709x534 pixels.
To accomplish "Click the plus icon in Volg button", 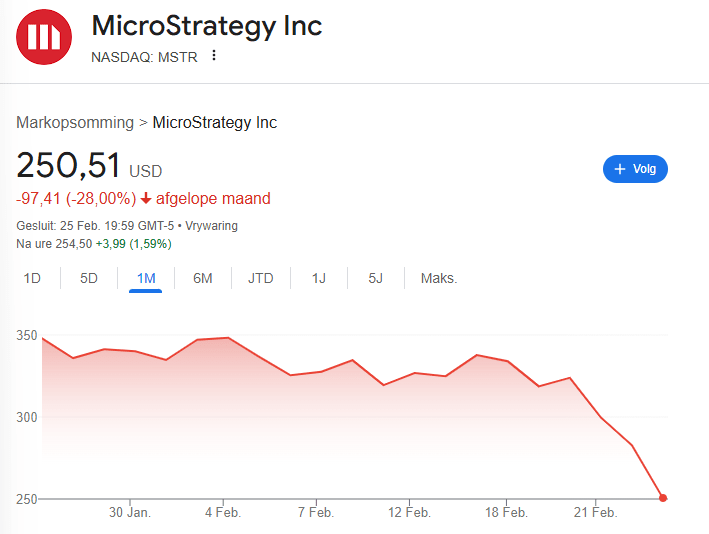I will (619, 169).
